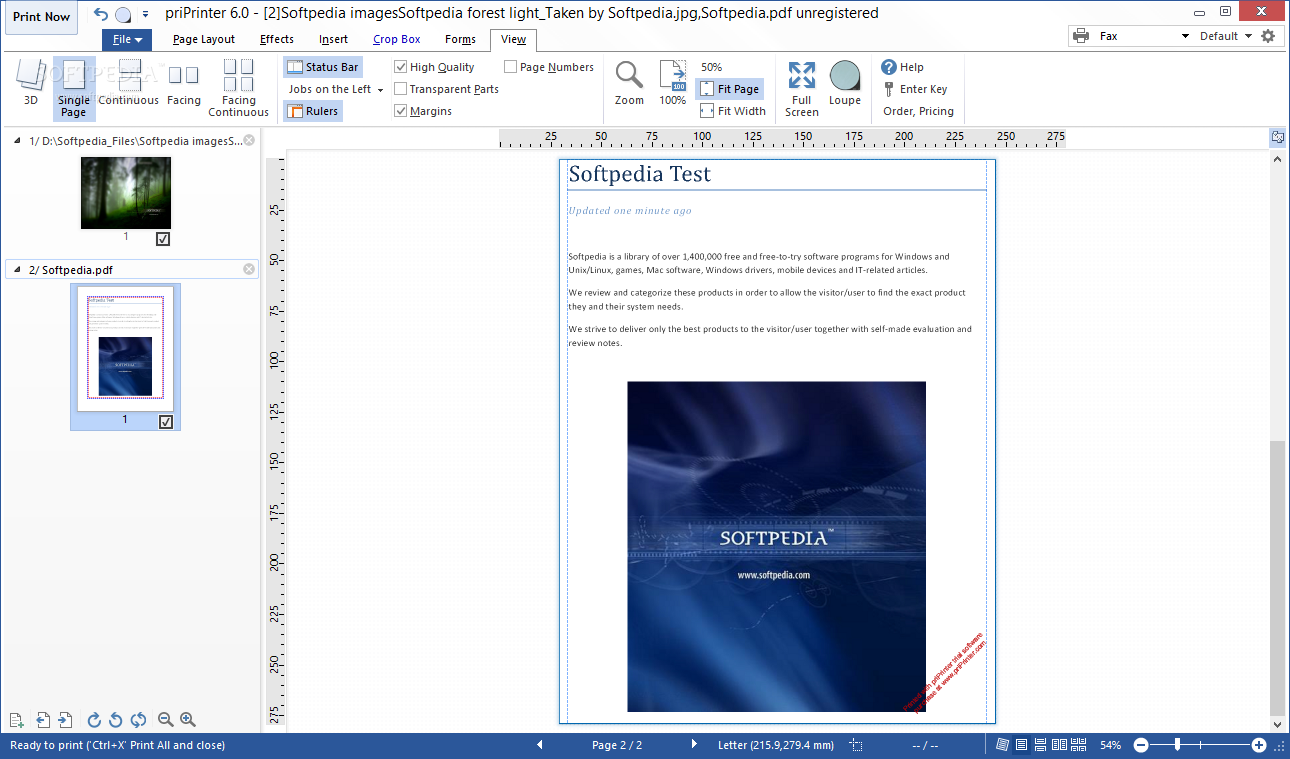Click the Zoom magnifier tool
Image resolution: width=1290 pixels, height=759 pixels.
pos(629,83)
